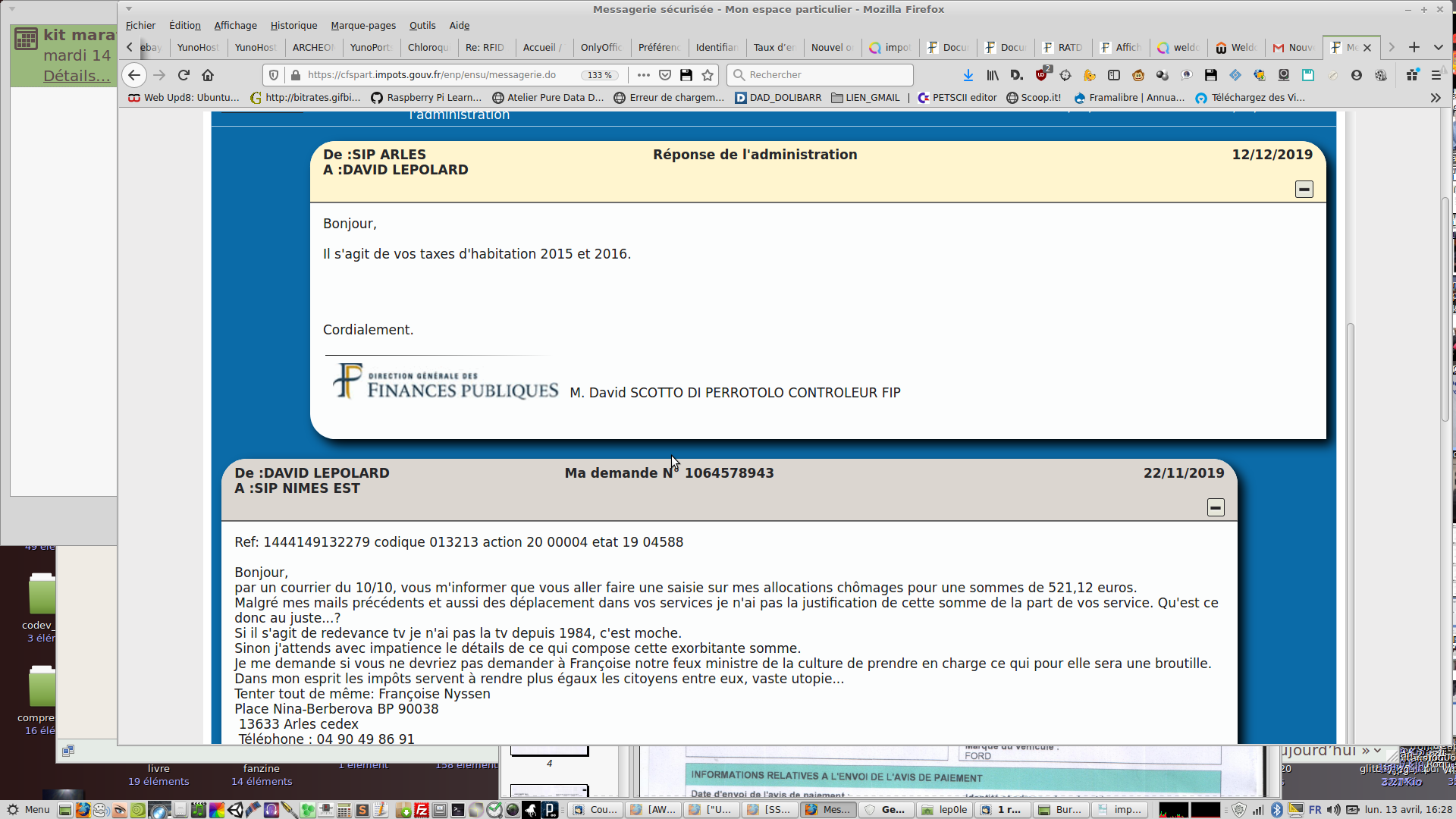The image size is (1456, 819).
Task: Open the Firefox library icon
Action: (x=992, y=75)
